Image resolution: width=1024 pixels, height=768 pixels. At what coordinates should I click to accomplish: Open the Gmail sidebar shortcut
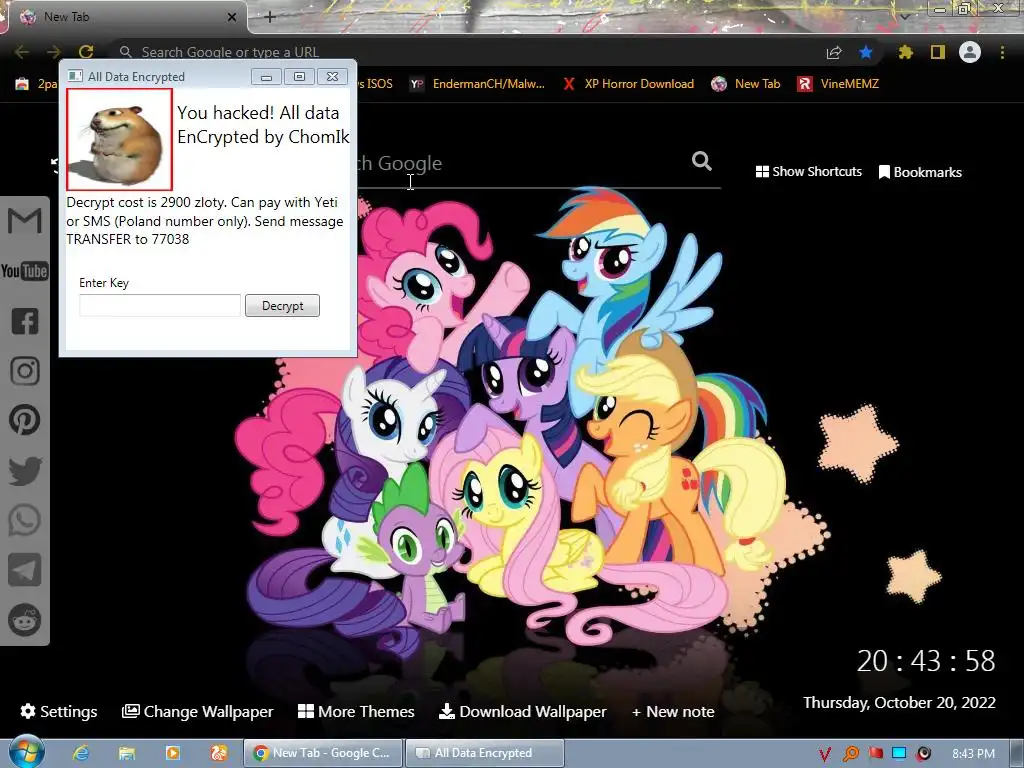pos(25,220)
